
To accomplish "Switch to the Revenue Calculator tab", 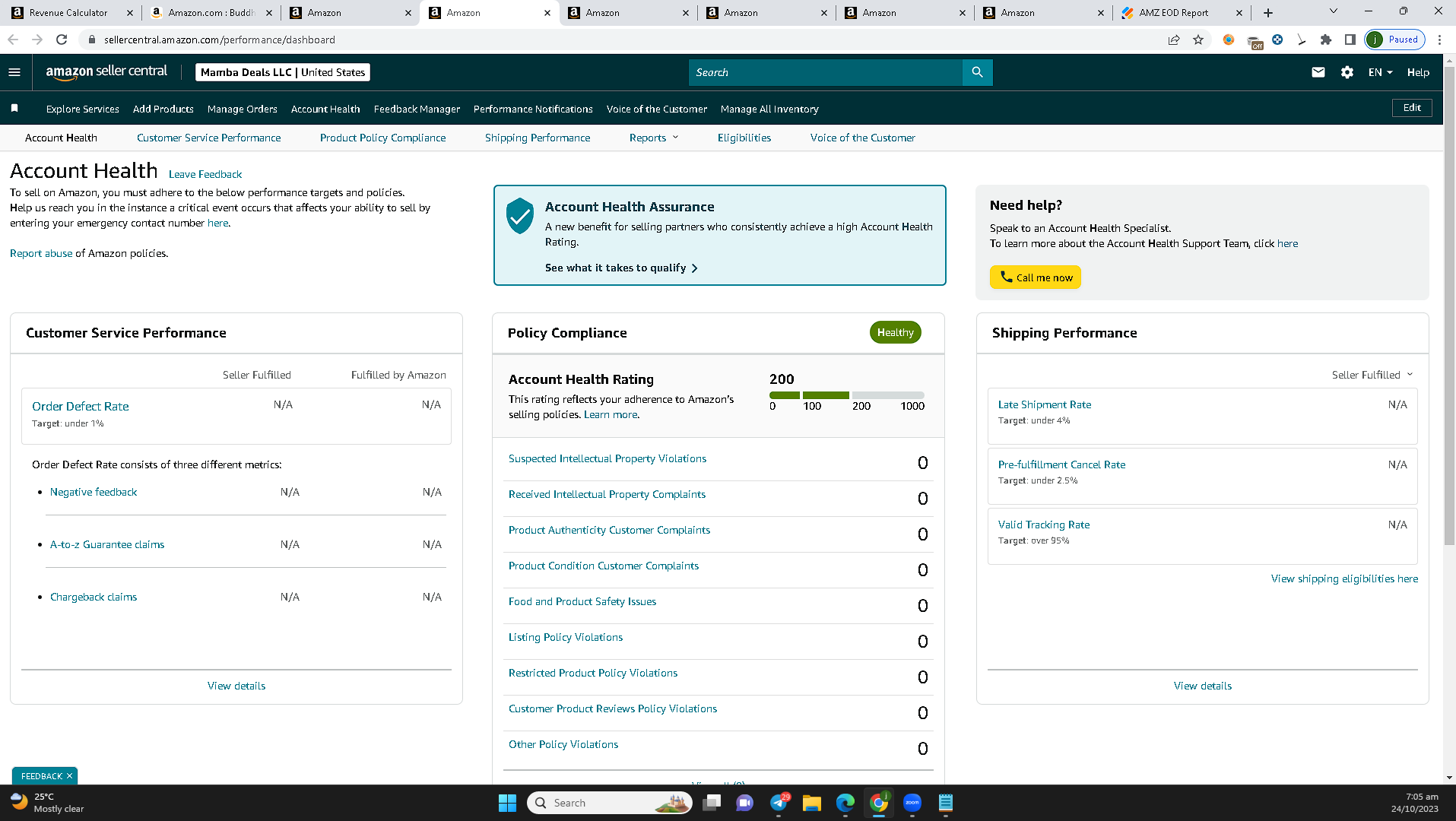I will 71,13.
